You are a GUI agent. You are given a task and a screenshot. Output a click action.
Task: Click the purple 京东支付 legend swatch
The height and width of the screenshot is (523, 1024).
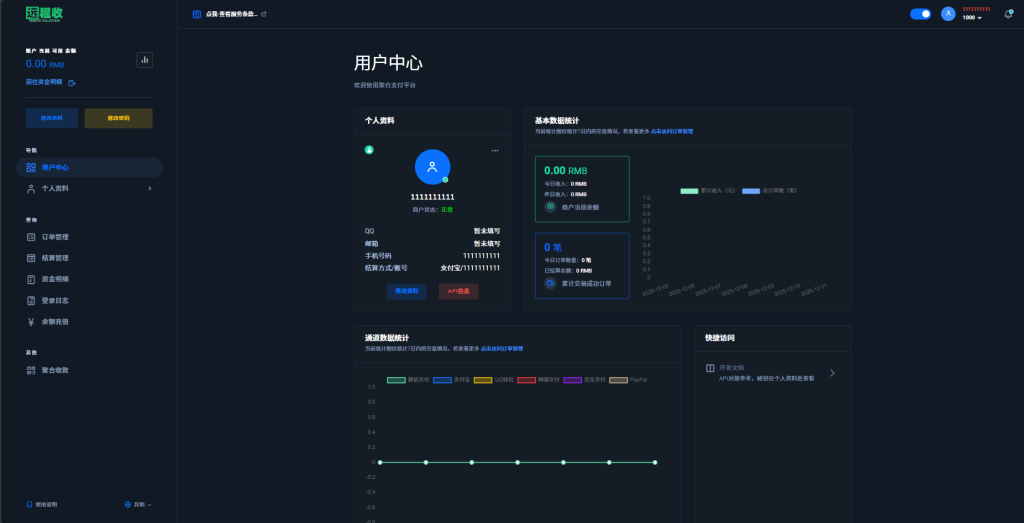572,380
